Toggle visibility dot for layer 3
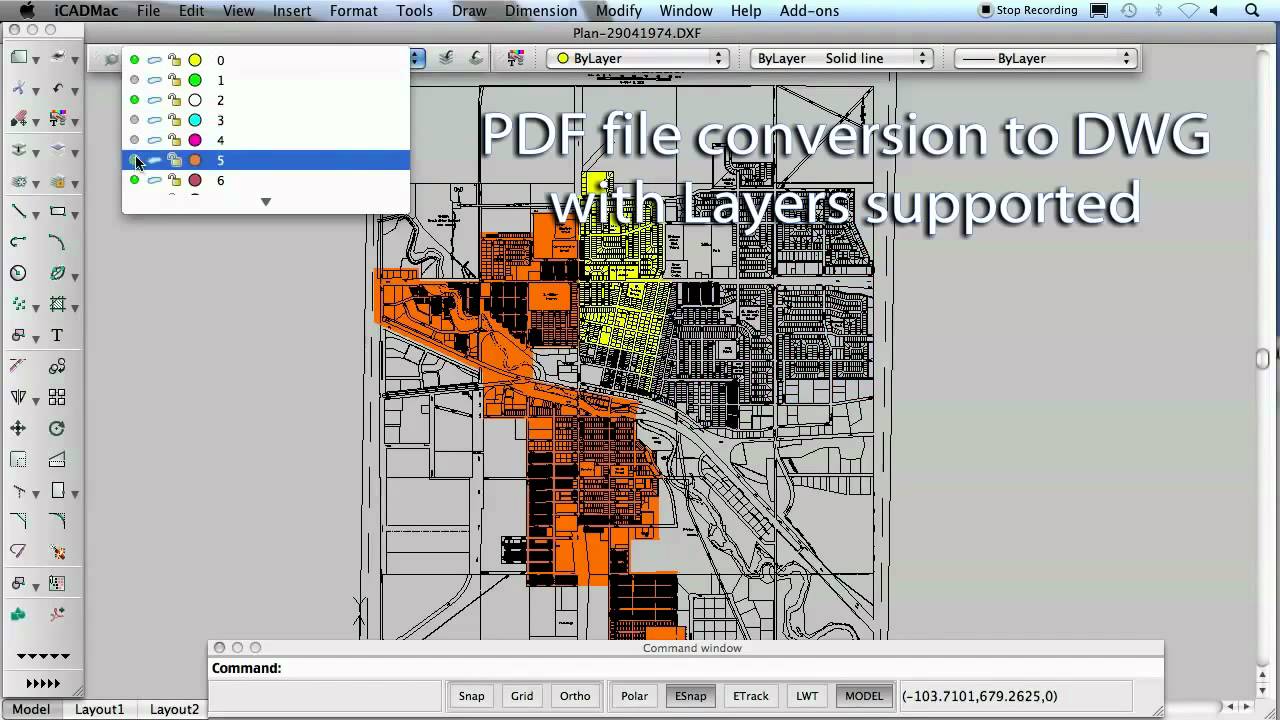The height and width of the screenshot is (720, 1280). (134, 120)
